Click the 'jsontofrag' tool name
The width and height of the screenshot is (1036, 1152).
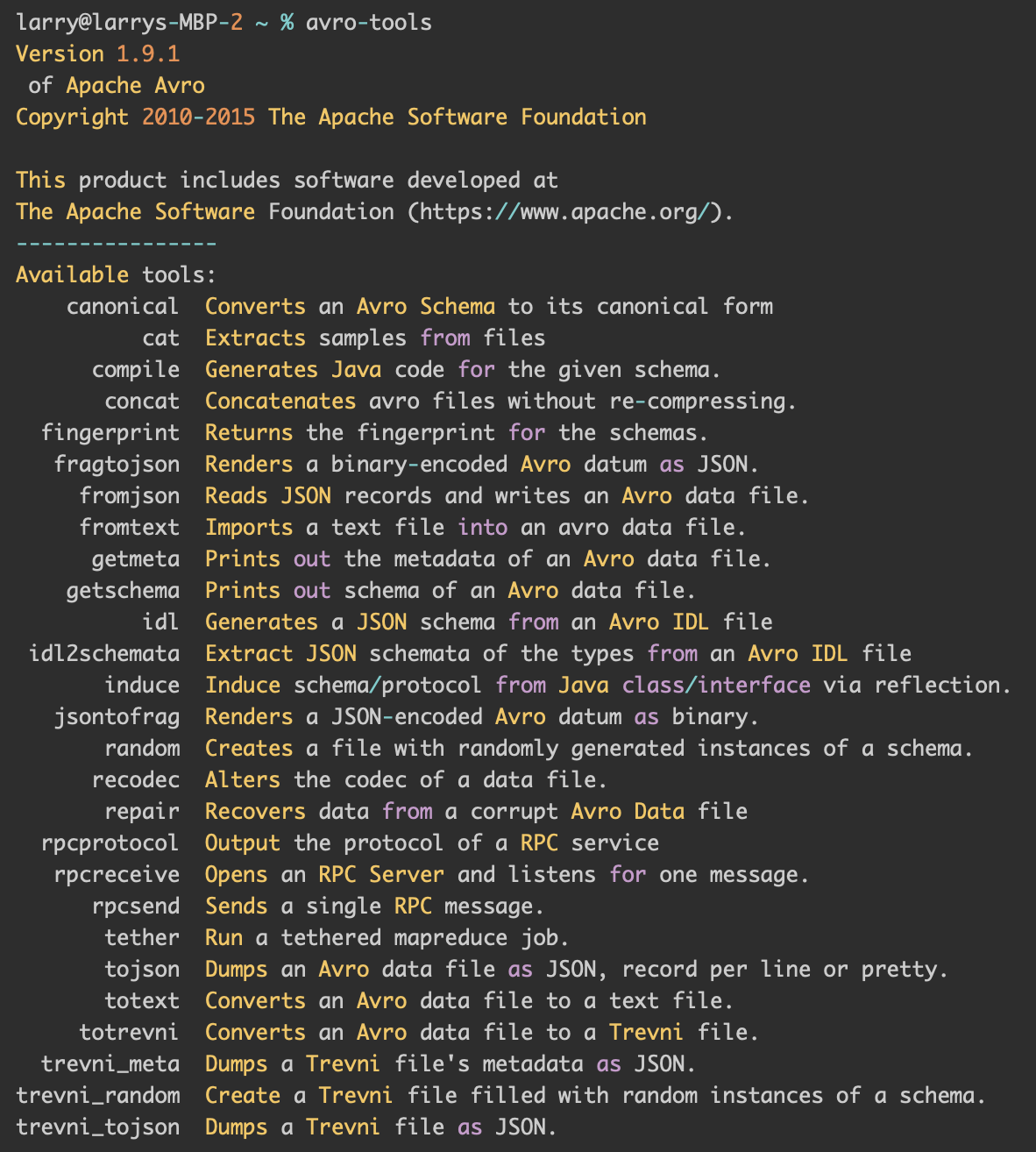pyautogui.click(x=117, y=716)
